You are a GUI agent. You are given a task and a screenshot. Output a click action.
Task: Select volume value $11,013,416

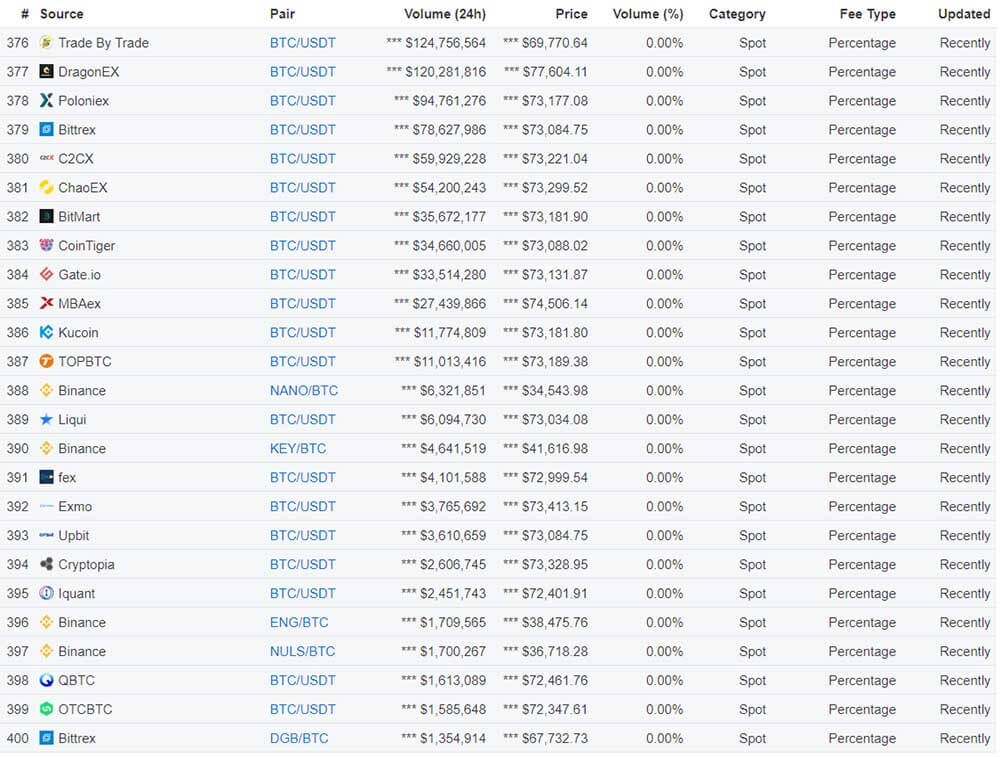click(450, 362)
